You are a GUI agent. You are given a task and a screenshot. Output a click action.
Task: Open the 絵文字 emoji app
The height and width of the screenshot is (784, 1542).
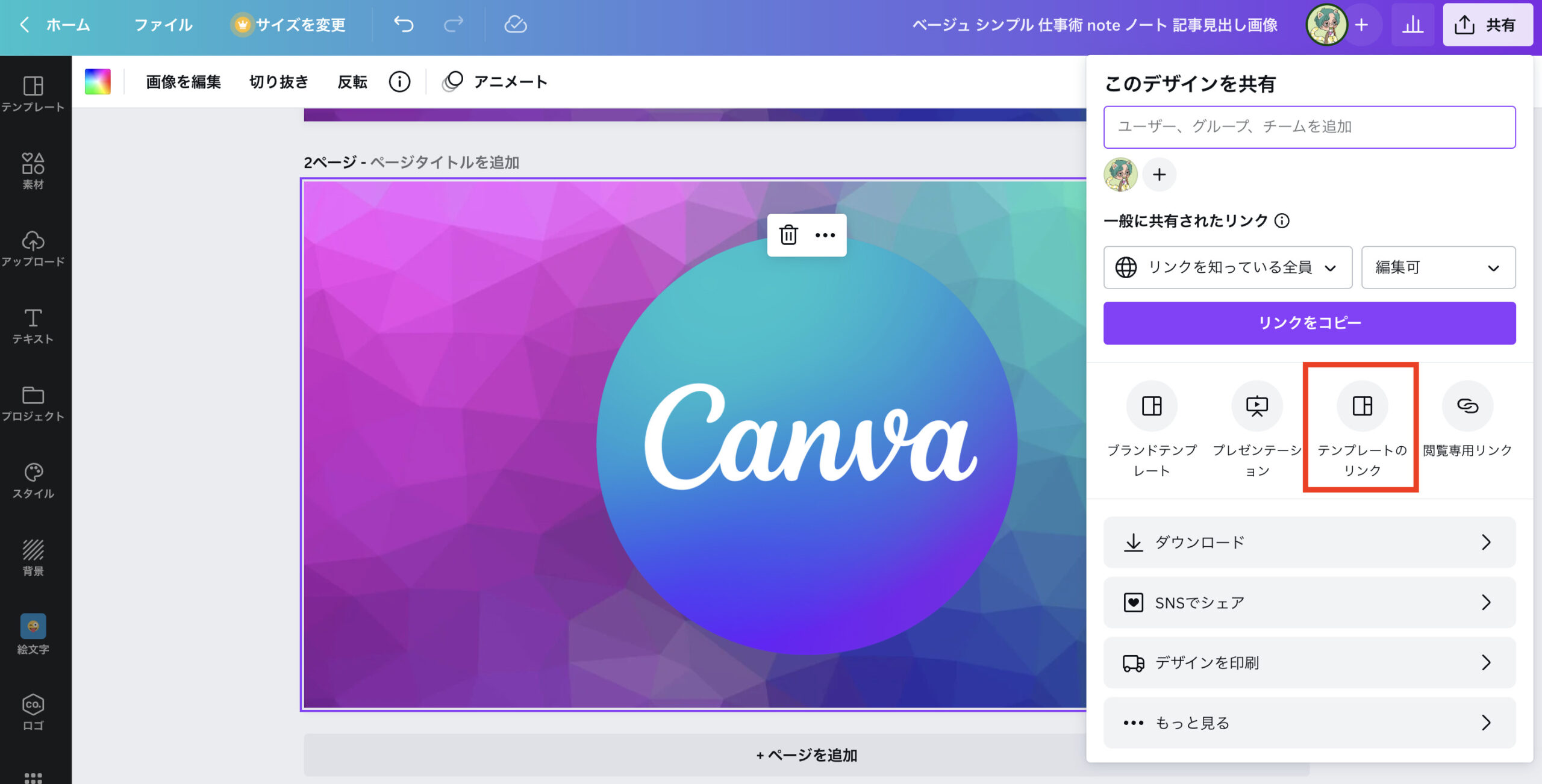pyautogui.click(x=33, y=635)
